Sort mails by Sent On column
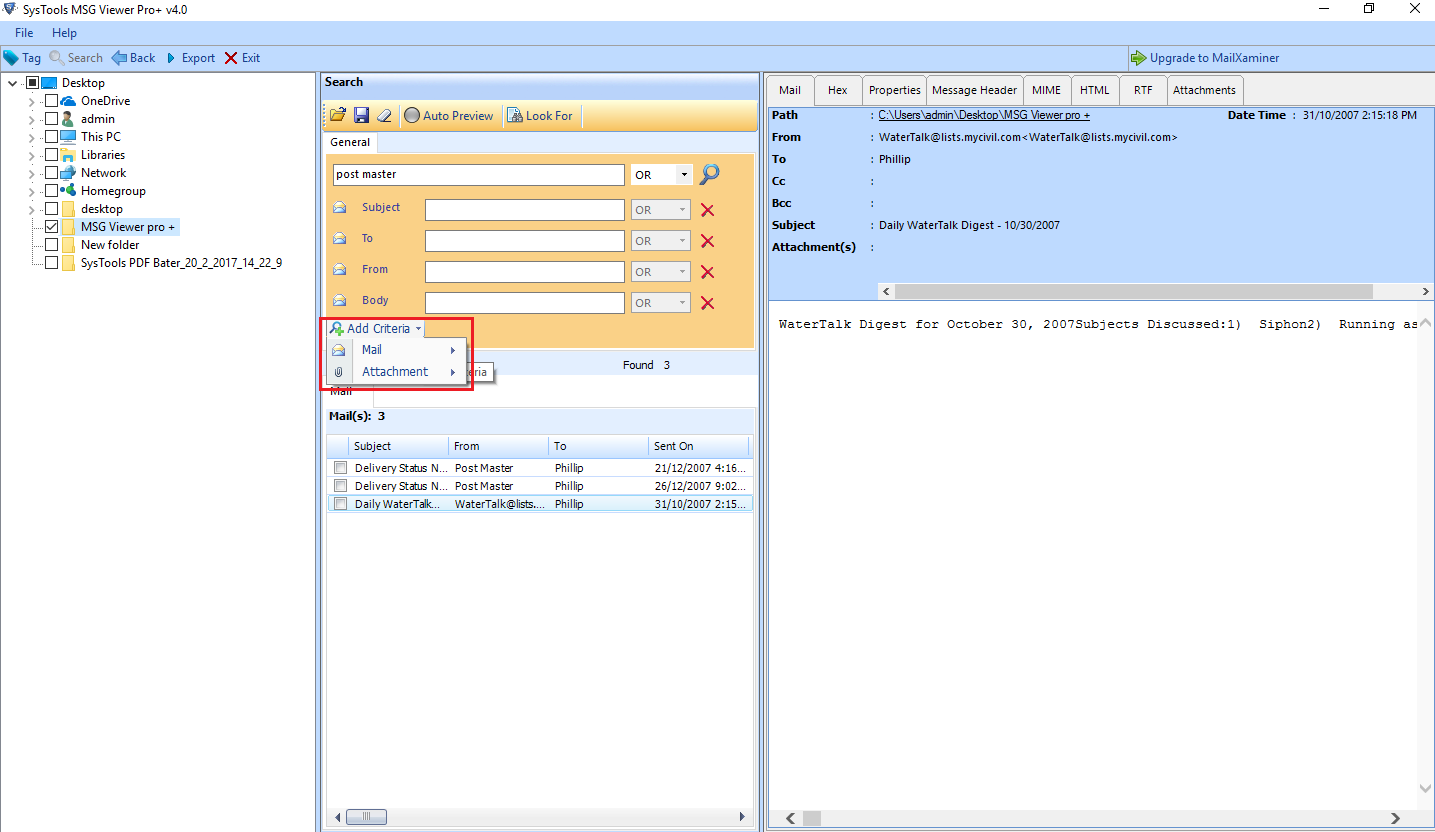The width and height of the screenshot is (1435, 832). click(x=698, y=446)
